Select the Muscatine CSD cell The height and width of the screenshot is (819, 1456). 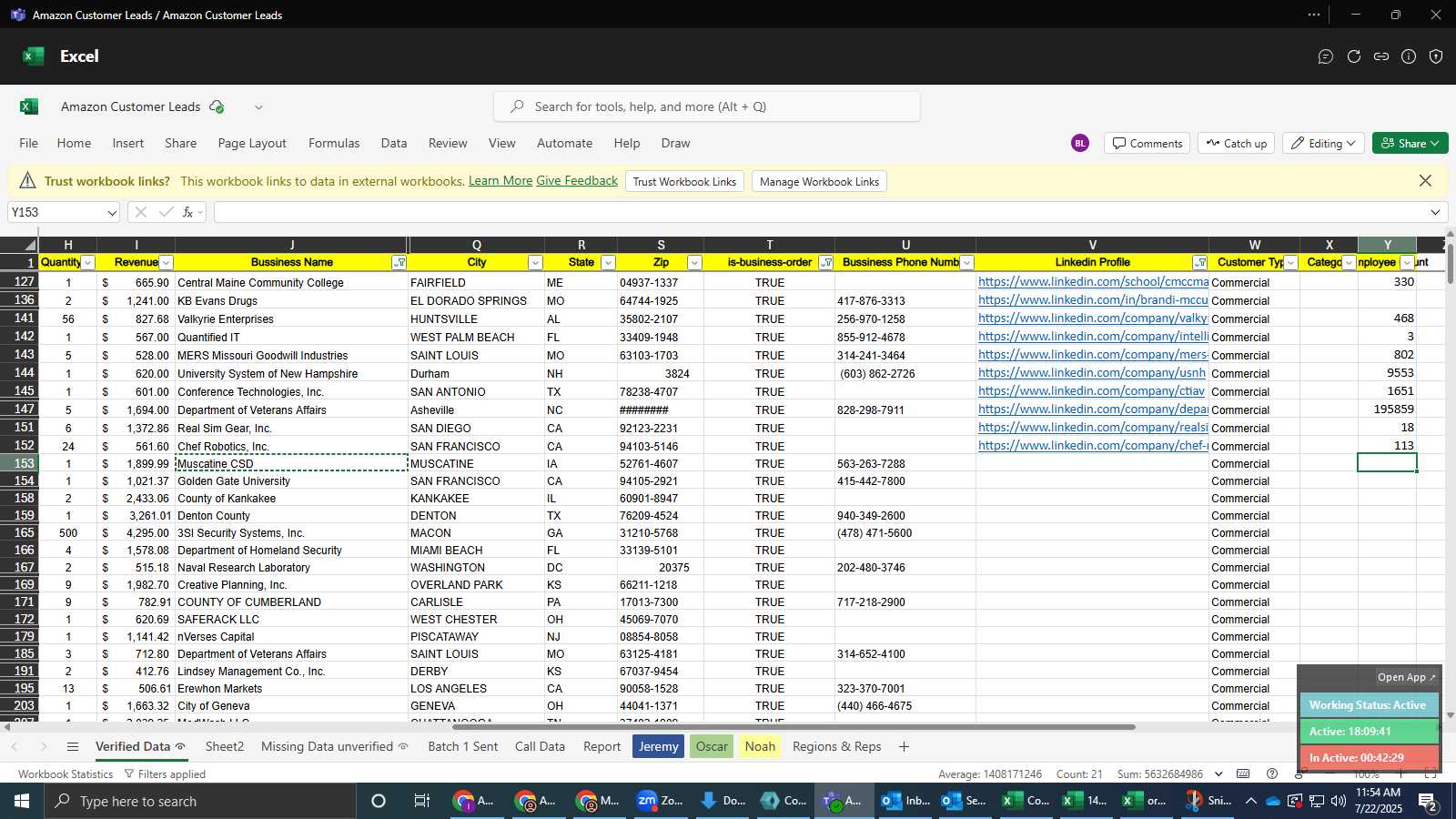pos(291,463)
